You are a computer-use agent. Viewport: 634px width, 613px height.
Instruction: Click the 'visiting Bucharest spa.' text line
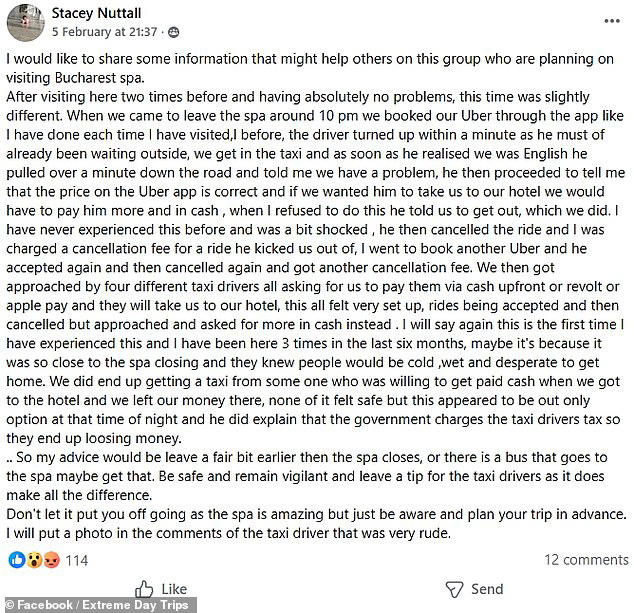[75, 78]
